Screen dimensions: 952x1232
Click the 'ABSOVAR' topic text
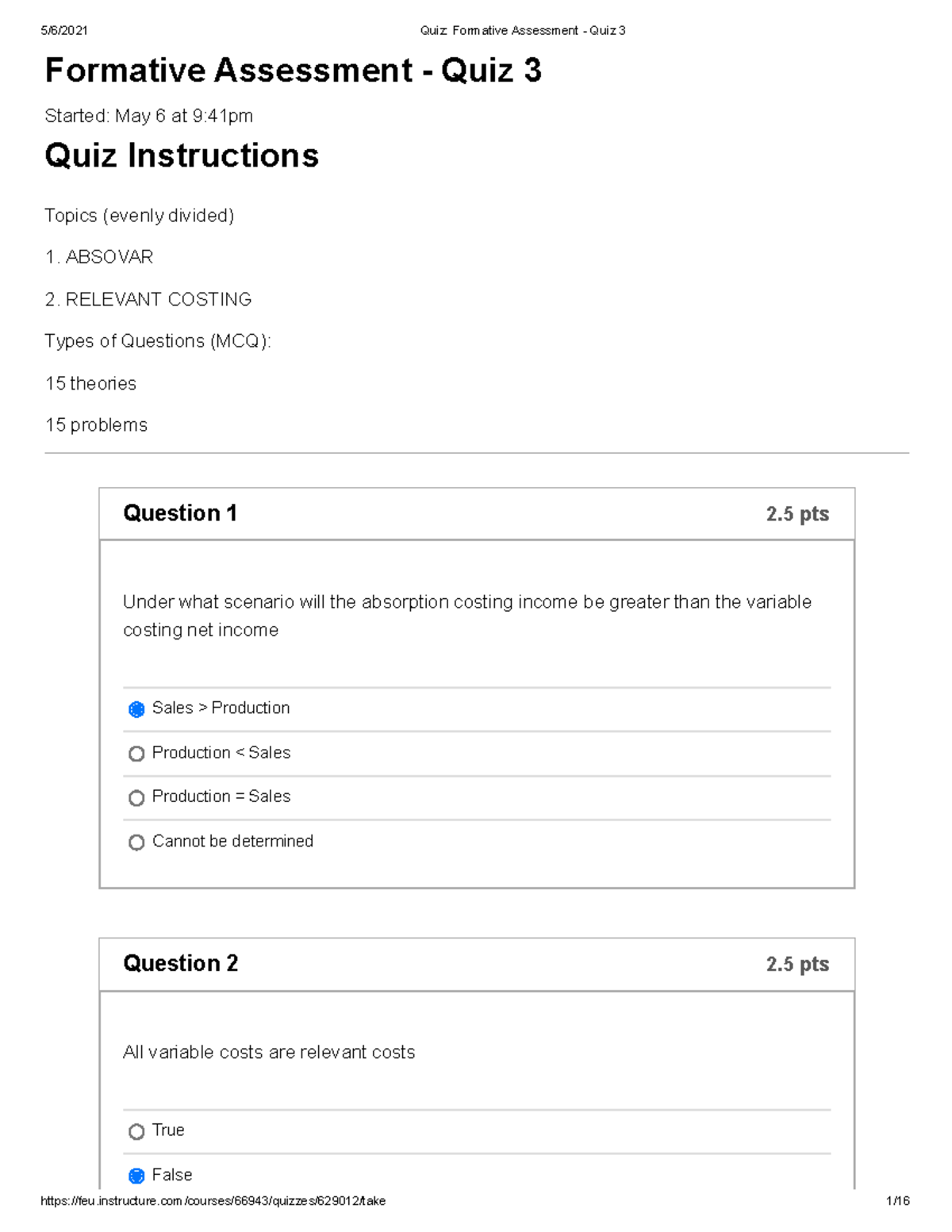coord(100,256)
